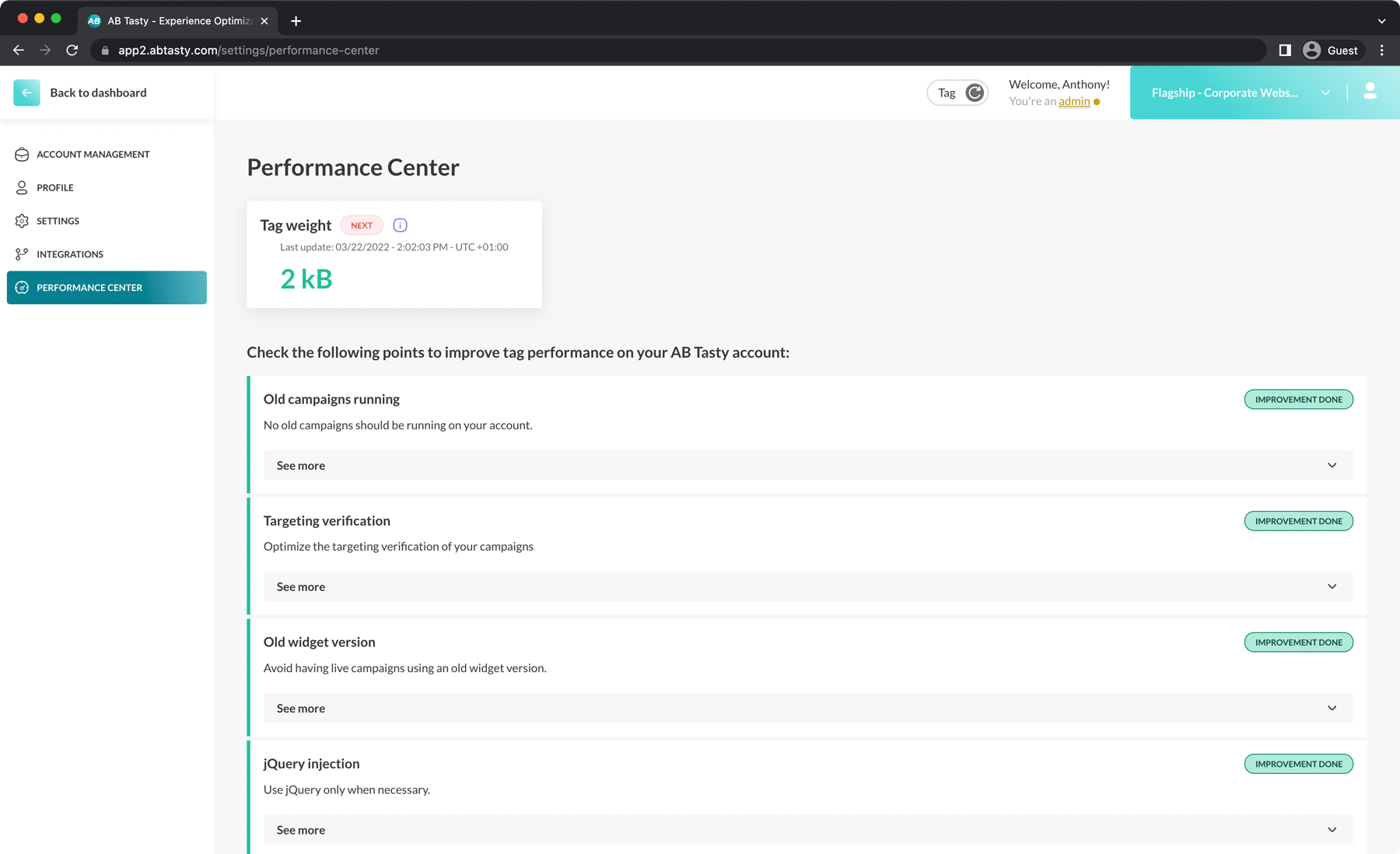Click the Back to dashboard text

(x=98, y=93)
